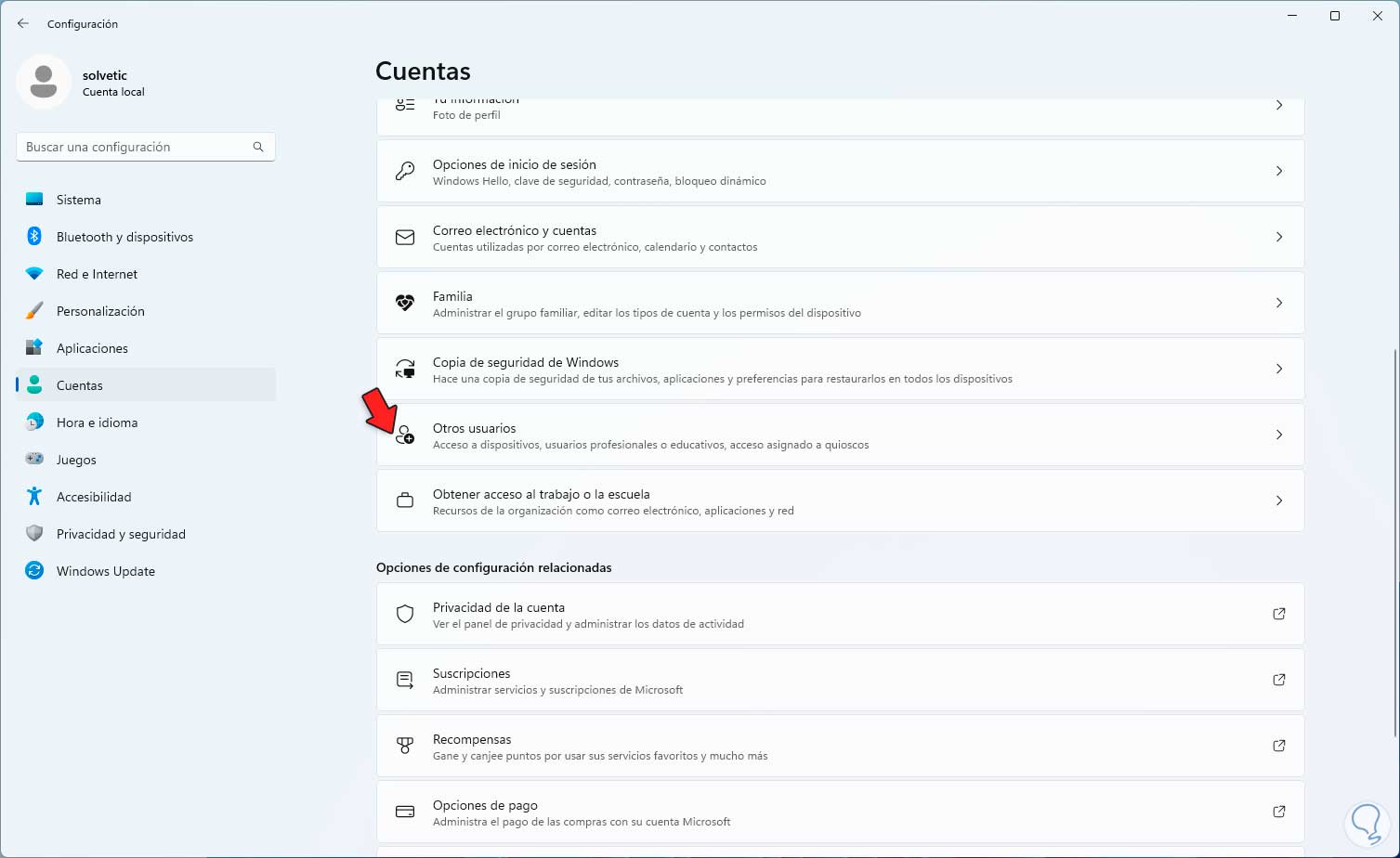Viewport: 1400px width, 858px height.
Task: Click the Opciones de configuración relacionadas heading
Action: [494, 567]
